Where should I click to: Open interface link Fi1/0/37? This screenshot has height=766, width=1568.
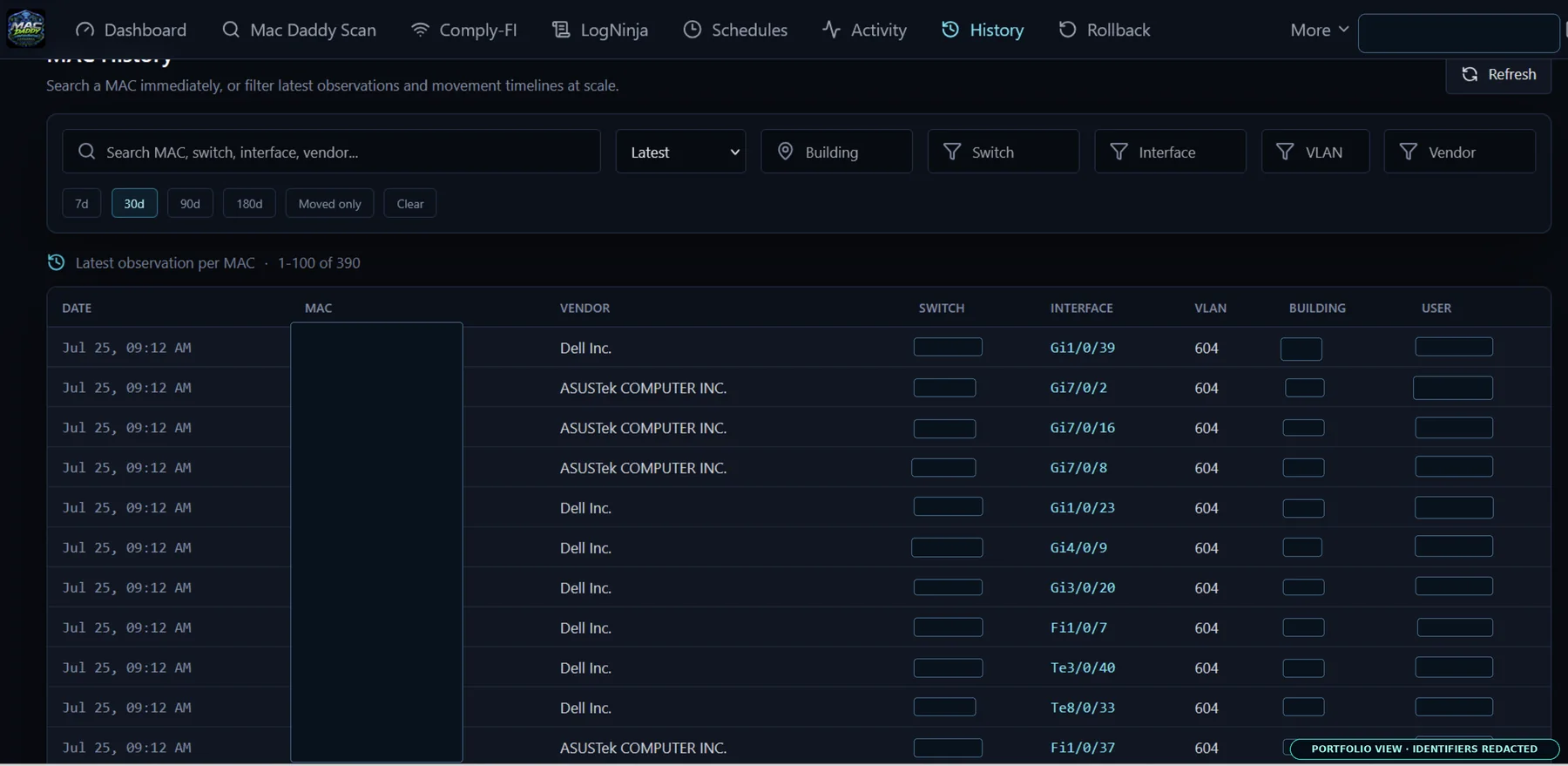pyautogui.click(x=1082, y=748)
